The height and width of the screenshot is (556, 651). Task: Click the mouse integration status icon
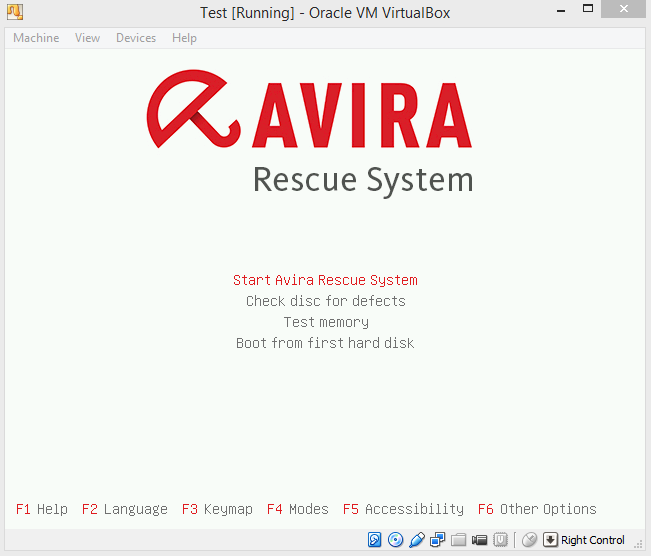[x=530, y=540]
